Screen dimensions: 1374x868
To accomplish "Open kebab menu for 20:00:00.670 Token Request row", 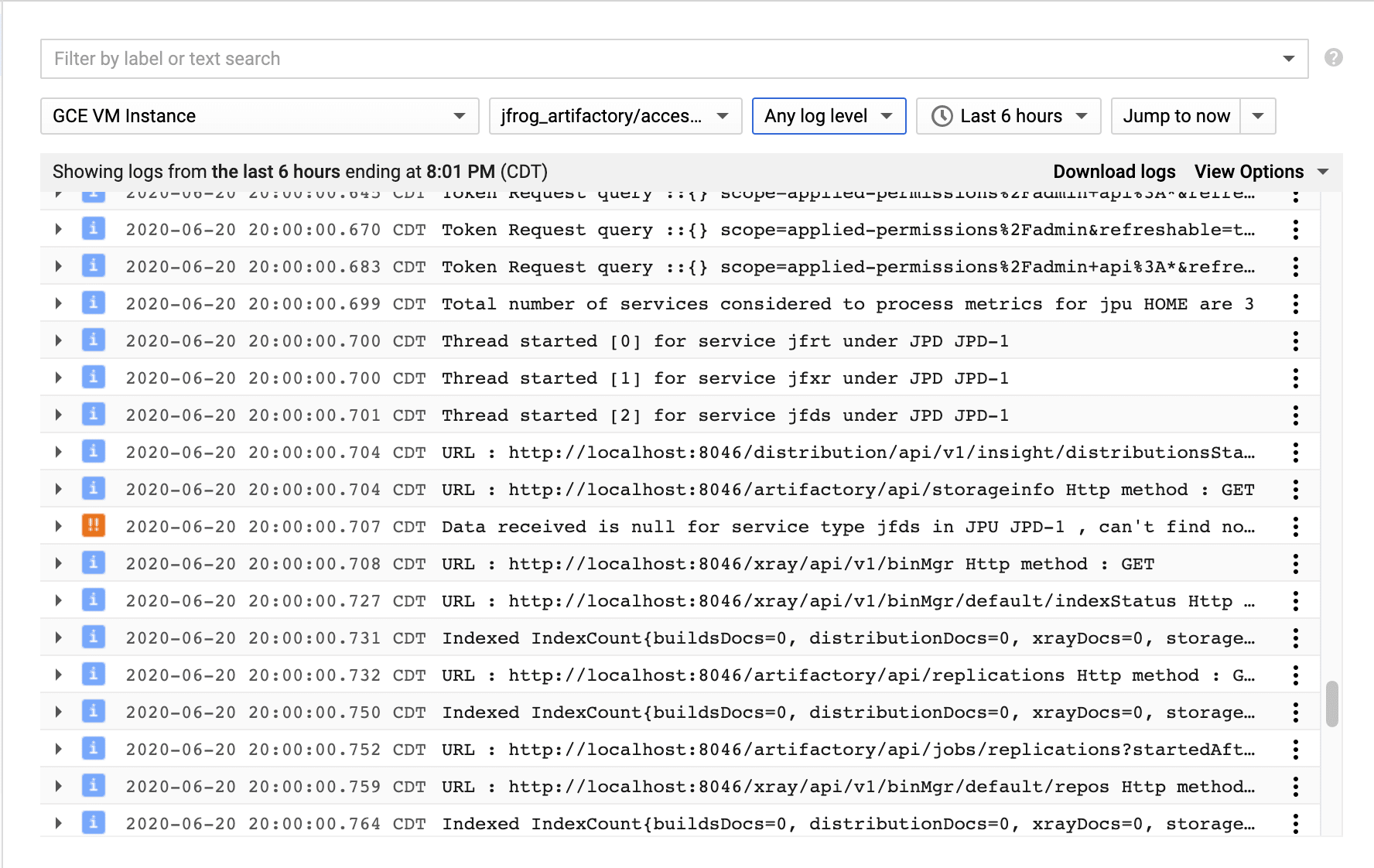I will (1295, 230).
